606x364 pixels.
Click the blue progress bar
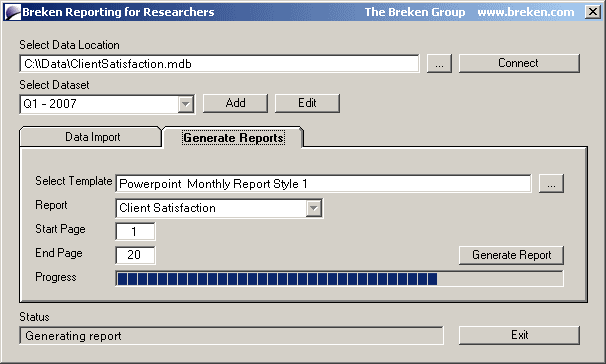(339, 279)
